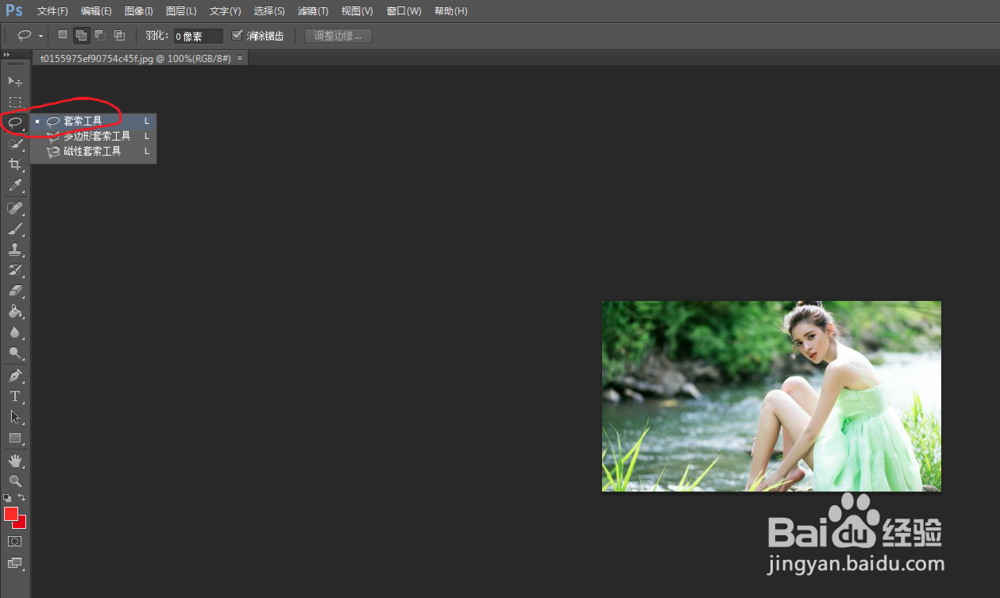Open the 窗口(W) menu
The image size is (1000, 598).
point(404,11)
